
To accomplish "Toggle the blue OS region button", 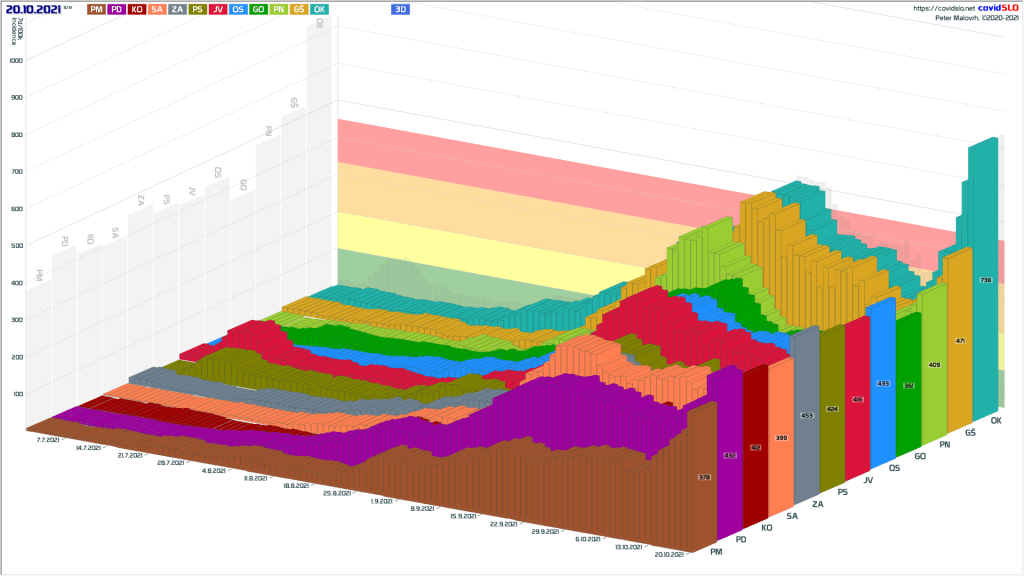I will 238,9.
